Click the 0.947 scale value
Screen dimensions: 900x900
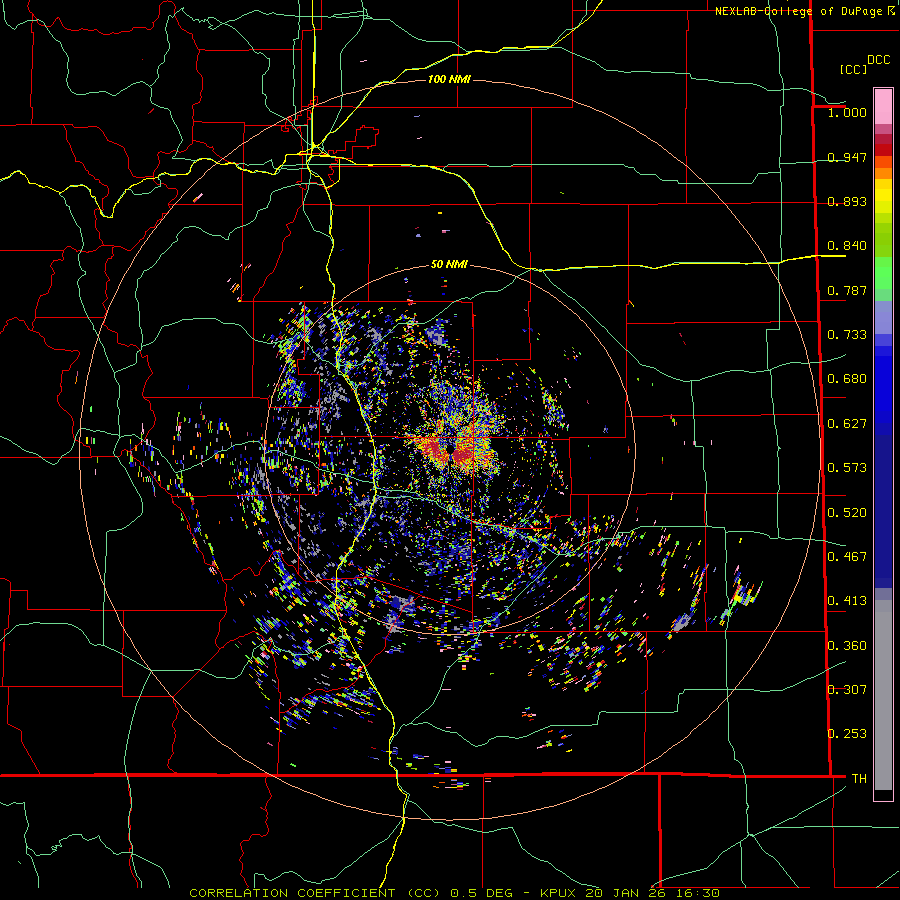(x=847, y=157)
